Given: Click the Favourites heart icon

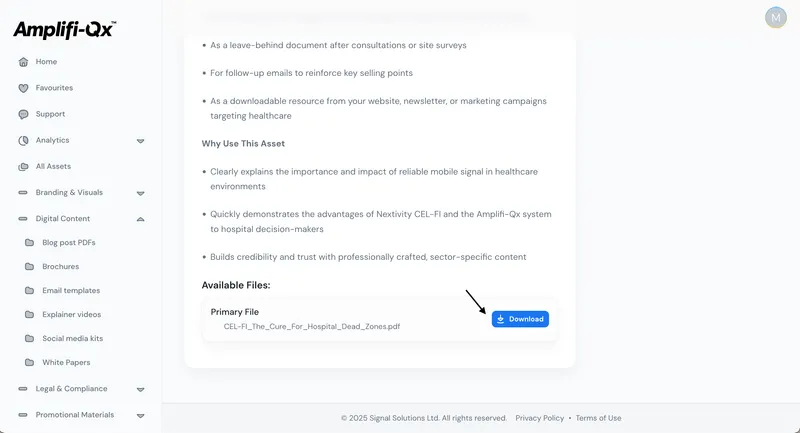Looking at the screenshot, I should (23, 88).
